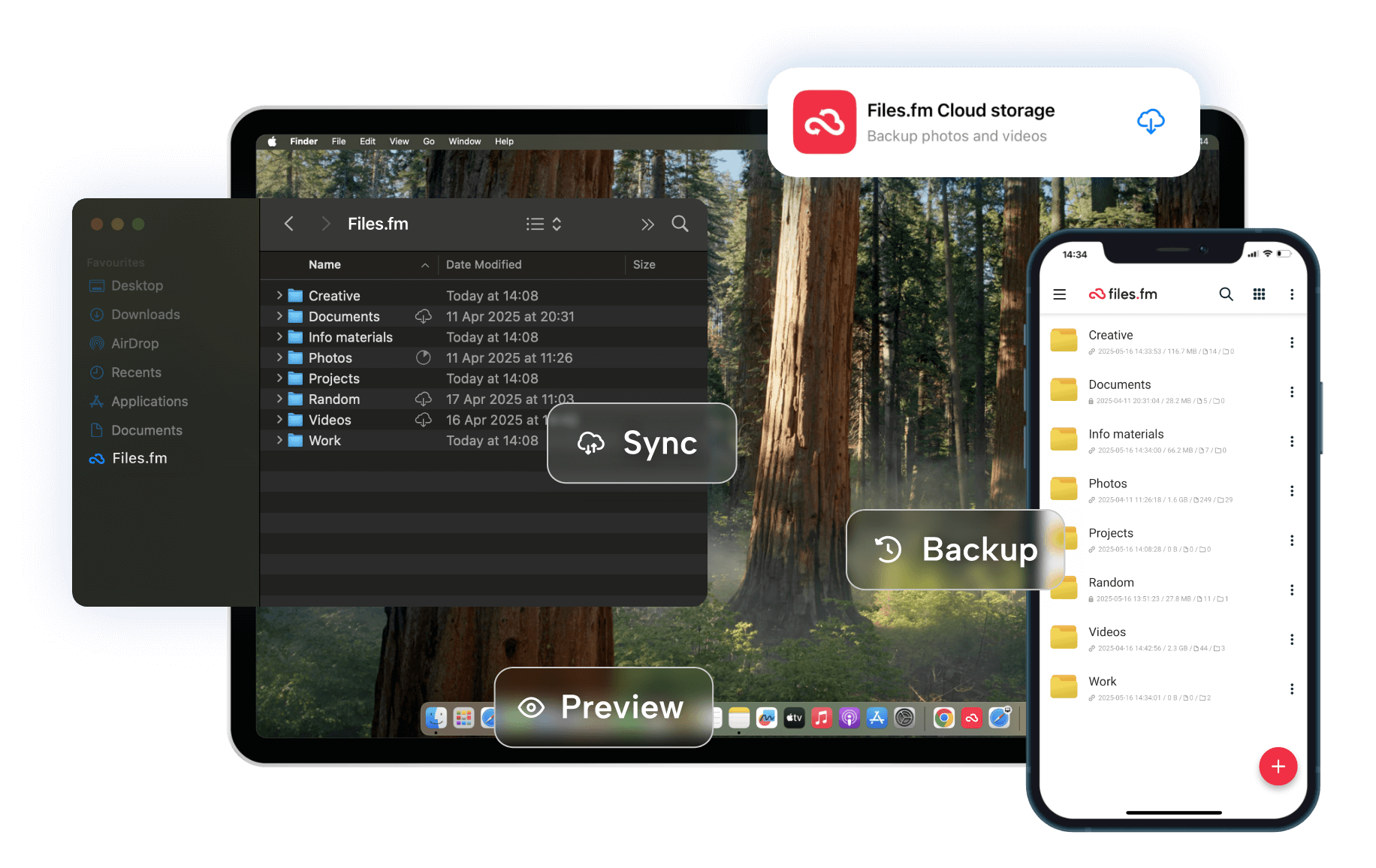
Task: Tap the search icon in mobile app
Action: point(1226,294)
